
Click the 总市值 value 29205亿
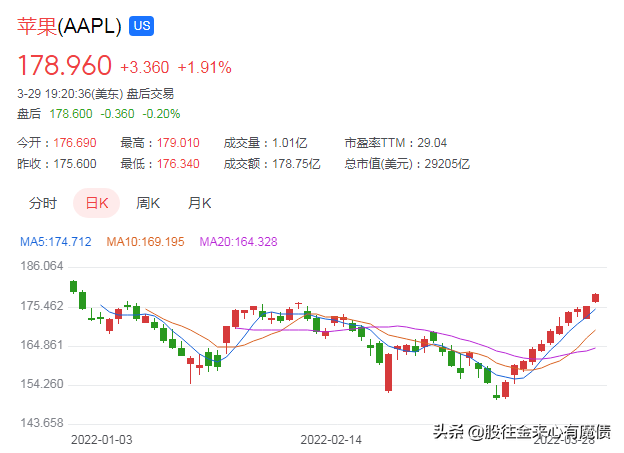click(447, 164)
